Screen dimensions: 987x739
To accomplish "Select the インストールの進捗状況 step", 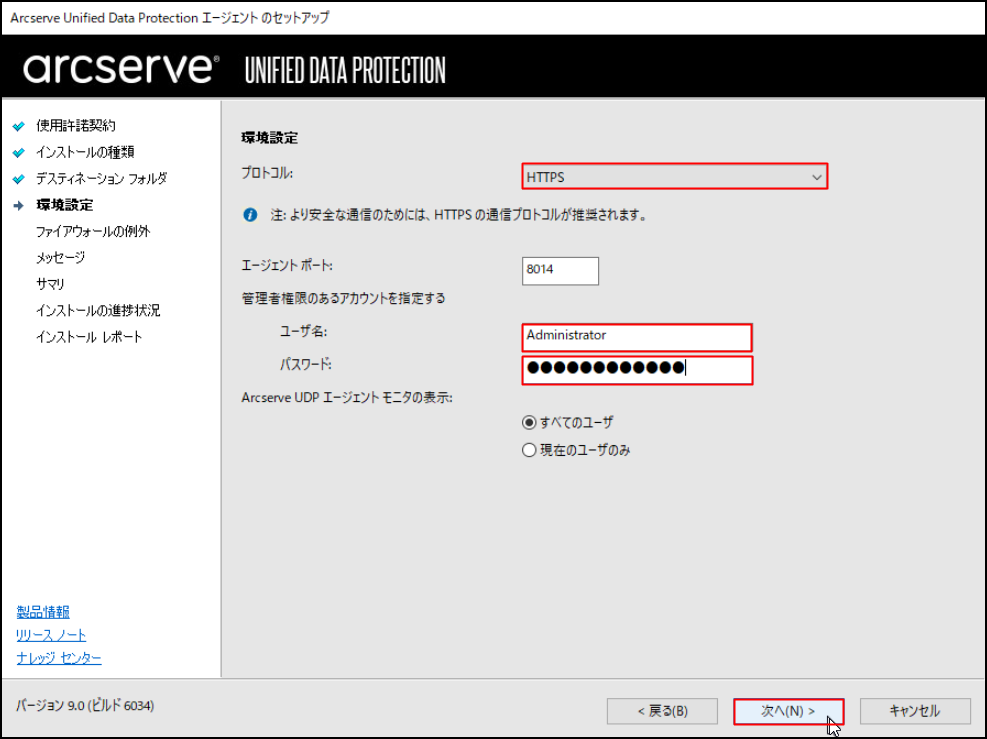I will [98, 310].
